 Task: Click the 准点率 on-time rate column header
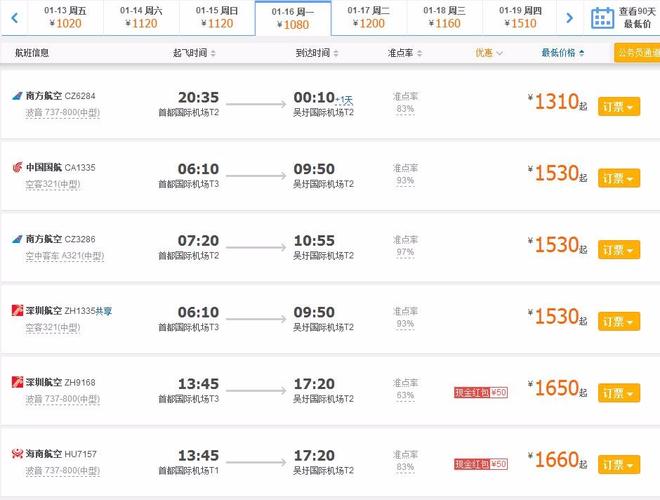(402, 53)
